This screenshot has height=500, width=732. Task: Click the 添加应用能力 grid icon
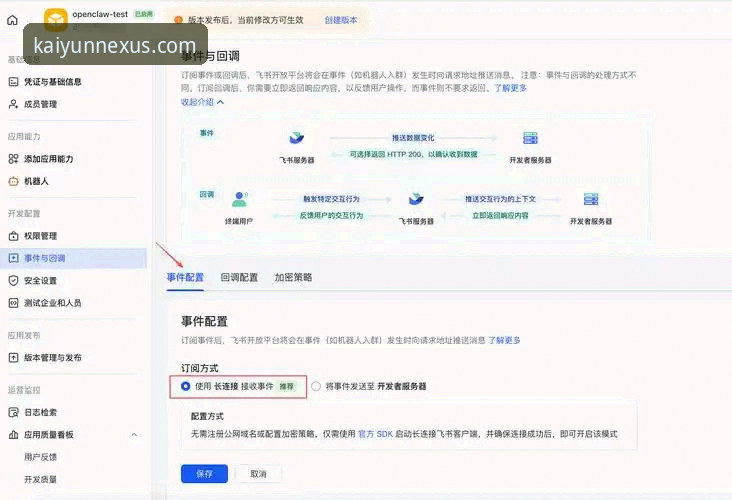coord(14,159)
